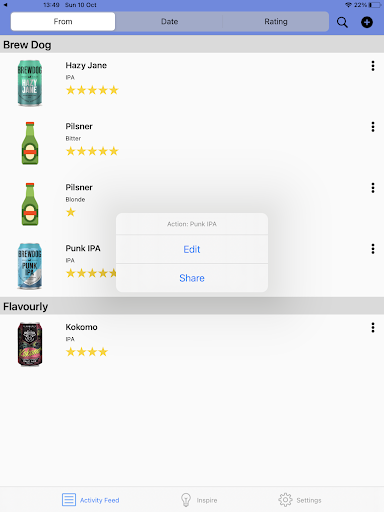
Task: Tap the Kokomo can image
Action: (30, 344)
